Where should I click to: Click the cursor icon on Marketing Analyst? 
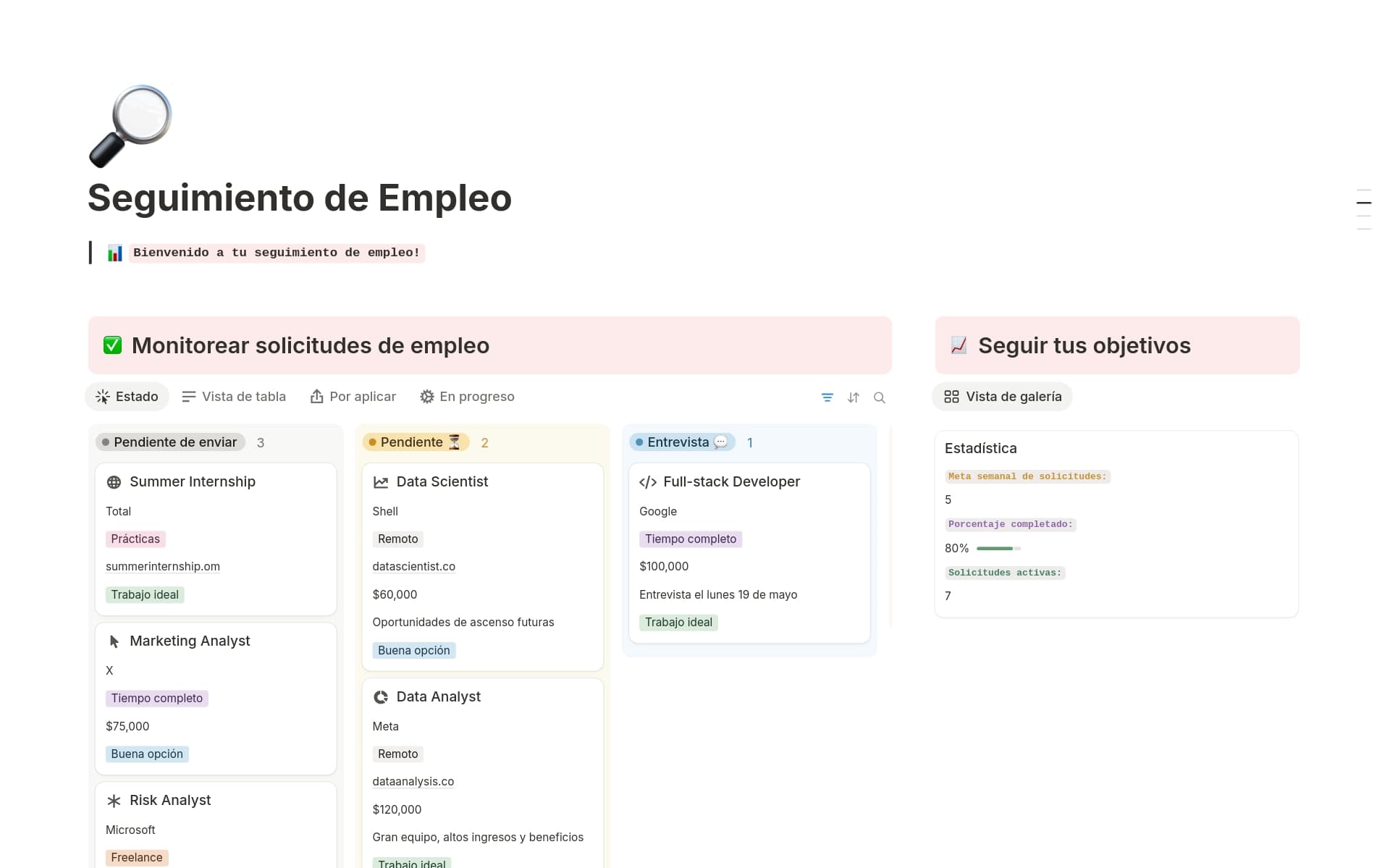click(x=114, y=641)
